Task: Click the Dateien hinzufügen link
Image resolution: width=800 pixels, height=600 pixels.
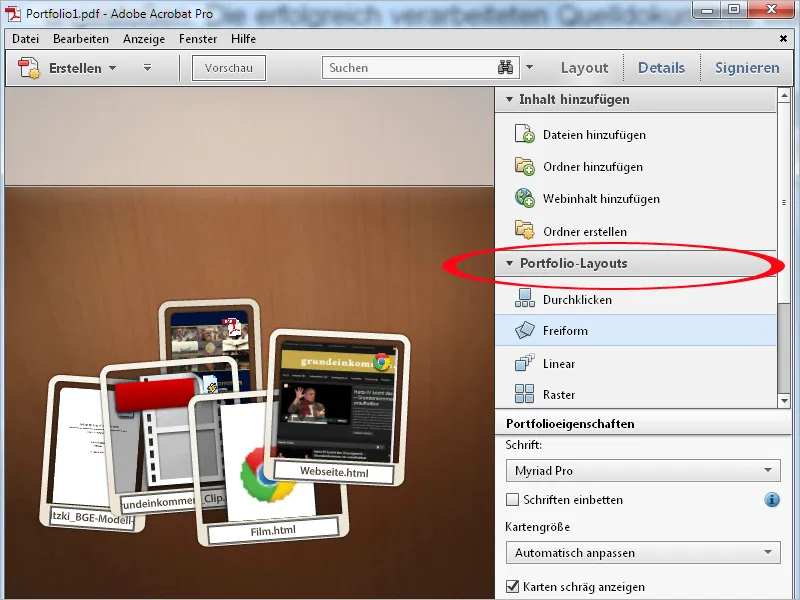Action: pos(594,135)
